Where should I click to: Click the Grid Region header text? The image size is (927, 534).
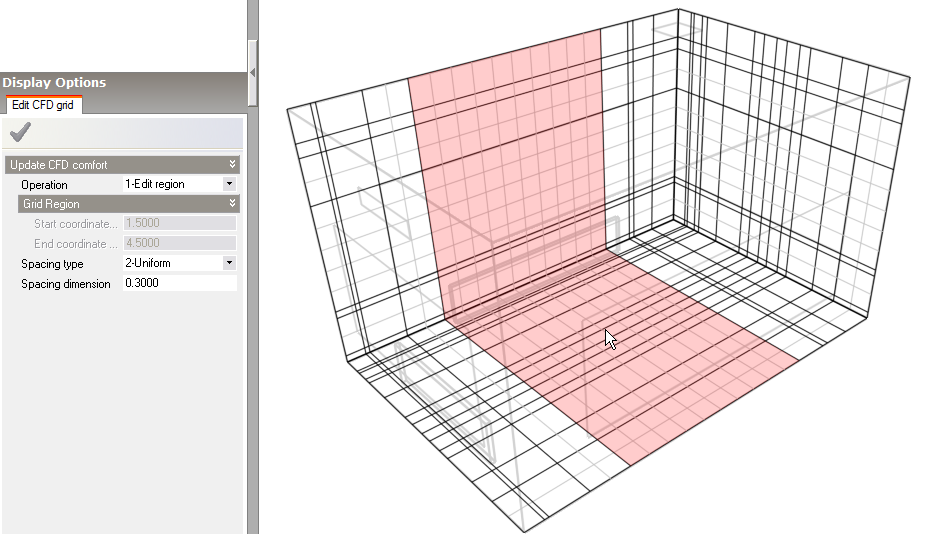(x=51, y=204)
